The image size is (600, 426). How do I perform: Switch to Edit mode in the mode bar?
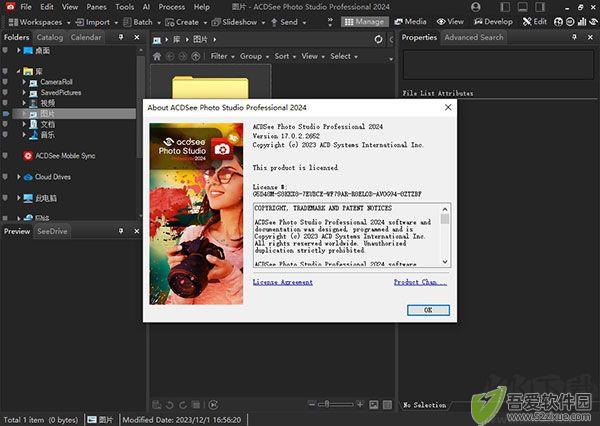[x=535, y=22]
